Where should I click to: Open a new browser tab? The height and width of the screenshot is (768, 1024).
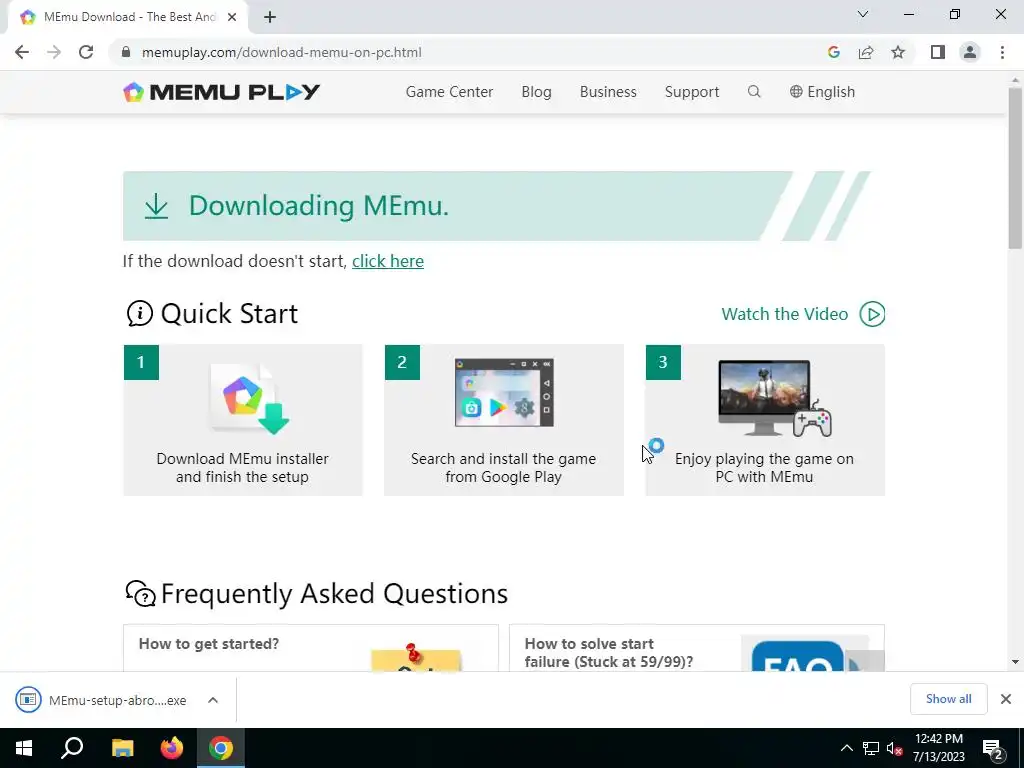pos(270,17)
